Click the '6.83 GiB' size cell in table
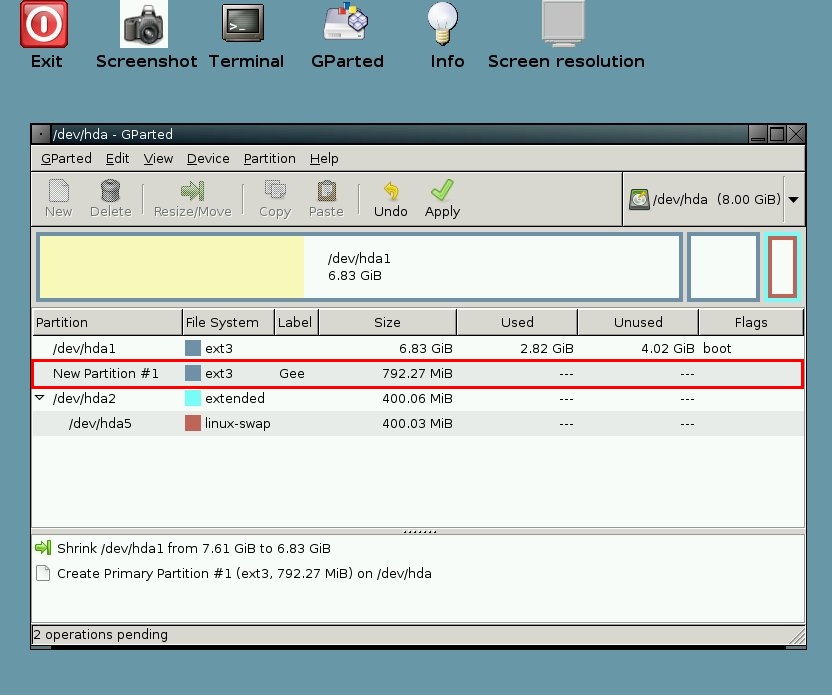This screenshot has width=832, height=695. pyautogui.click(x=426, y=349)
